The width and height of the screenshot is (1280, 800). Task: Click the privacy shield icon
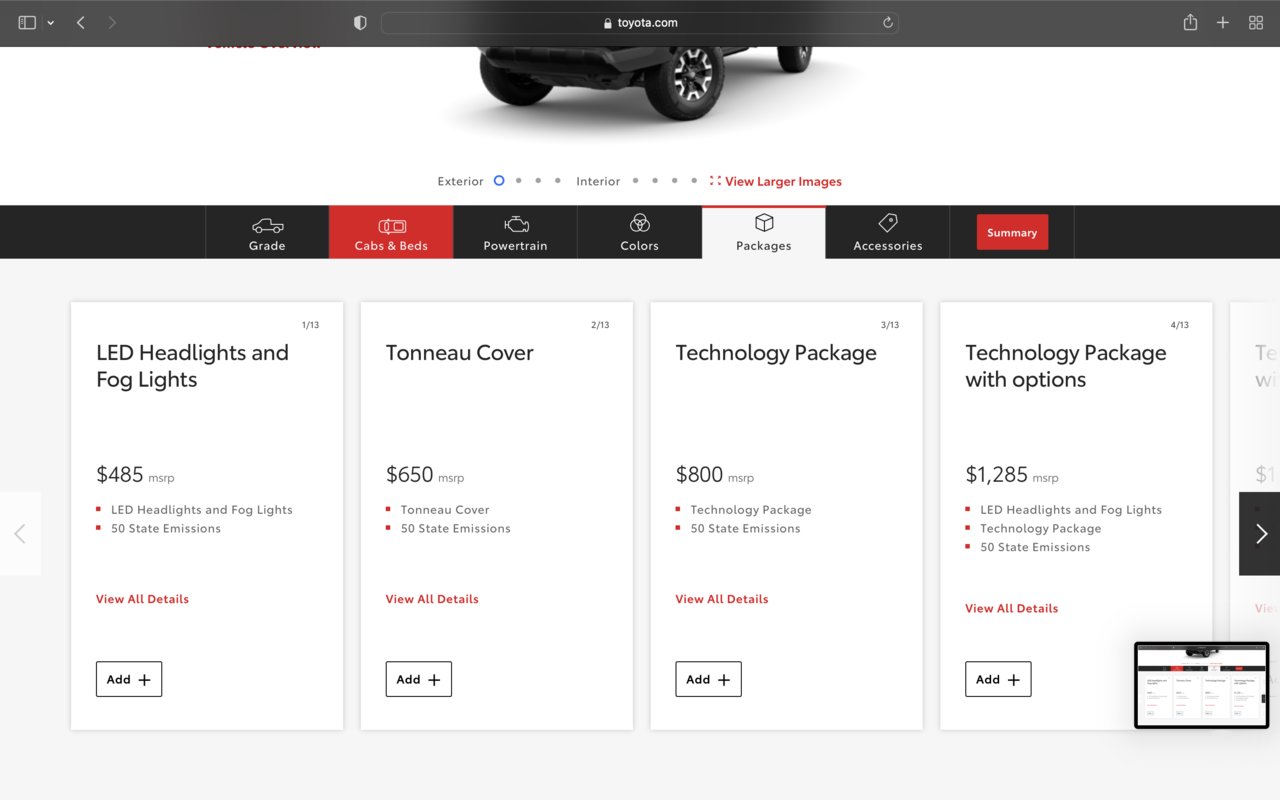360,22
